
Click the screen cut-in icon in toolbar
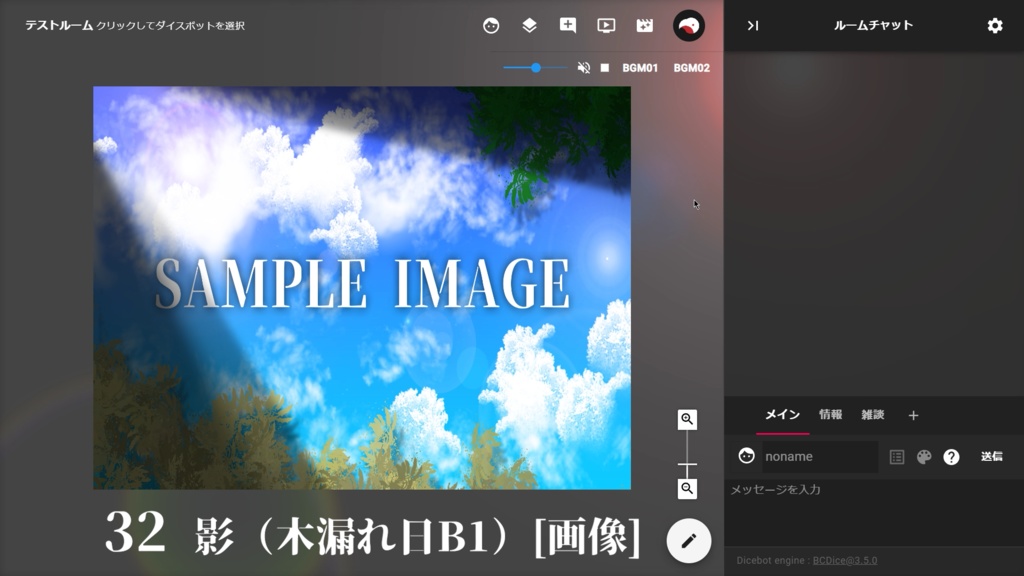(605, 26)
